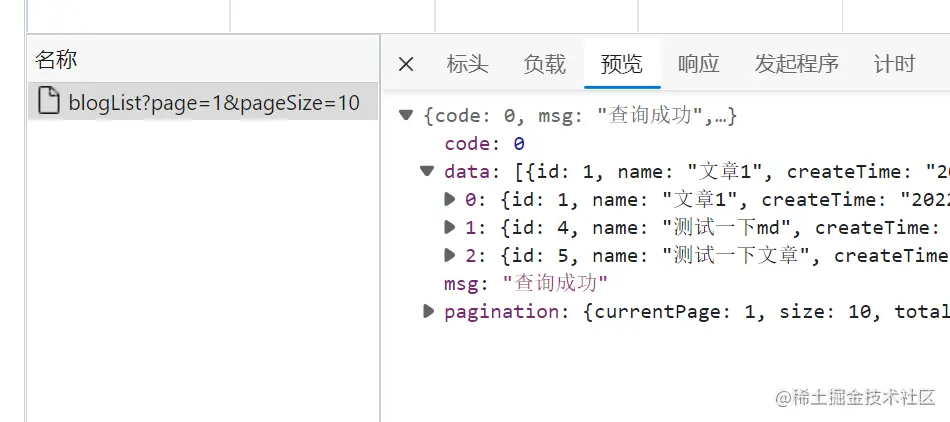Image resolution: width=950 pixels, height=422 pixels.
Task: Switch to the 响应 tab
Action: (699, 64)
